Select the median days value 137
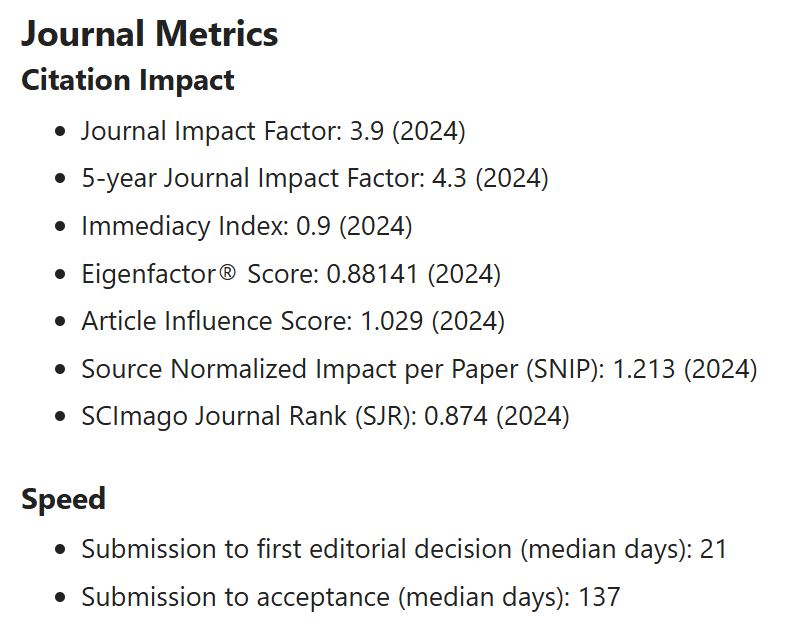788x636 pixels. [600, 597]
